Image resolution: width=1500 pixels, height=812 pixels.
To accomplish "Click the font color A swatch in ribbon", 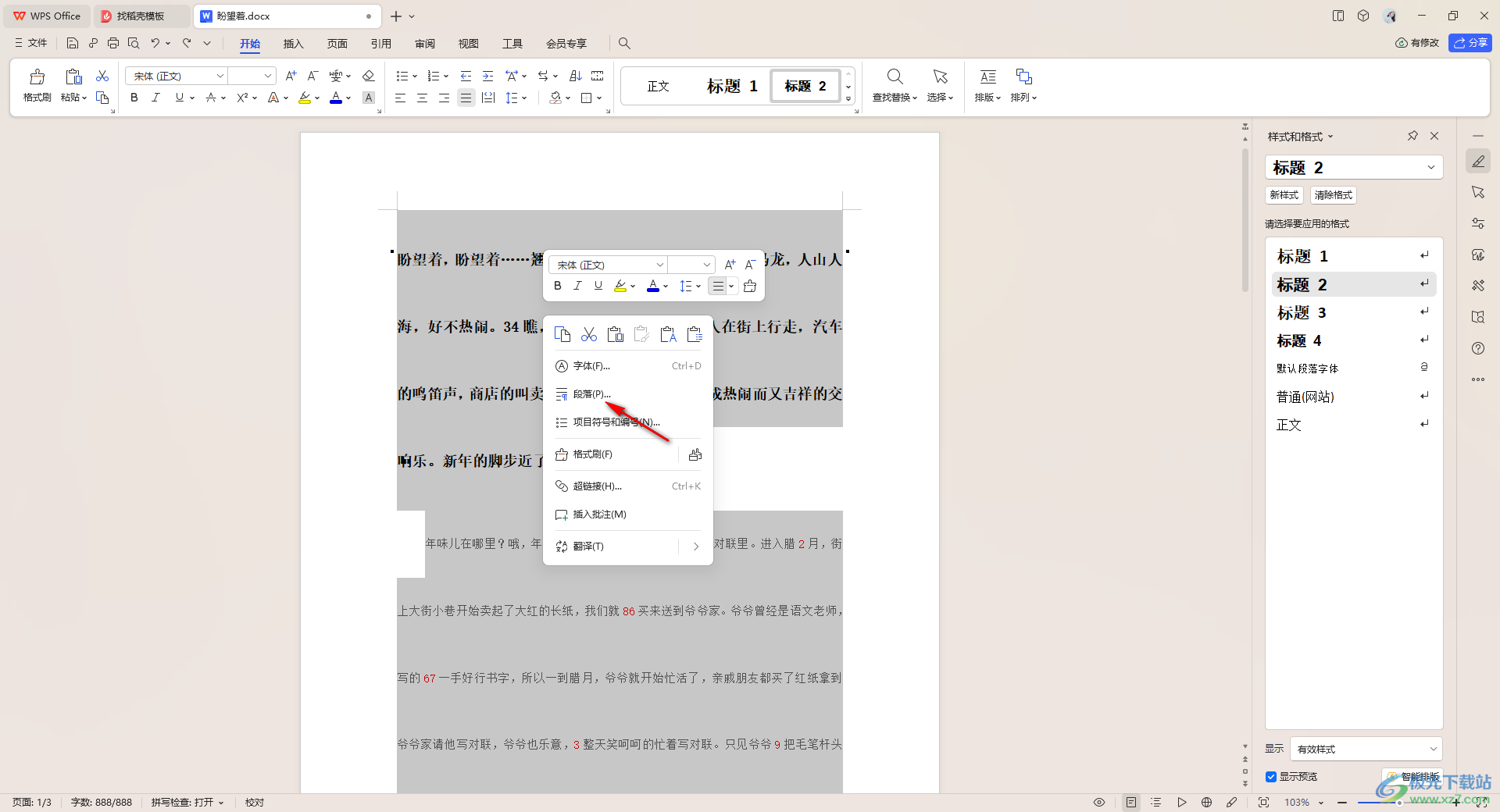I will tap(336, 98).
